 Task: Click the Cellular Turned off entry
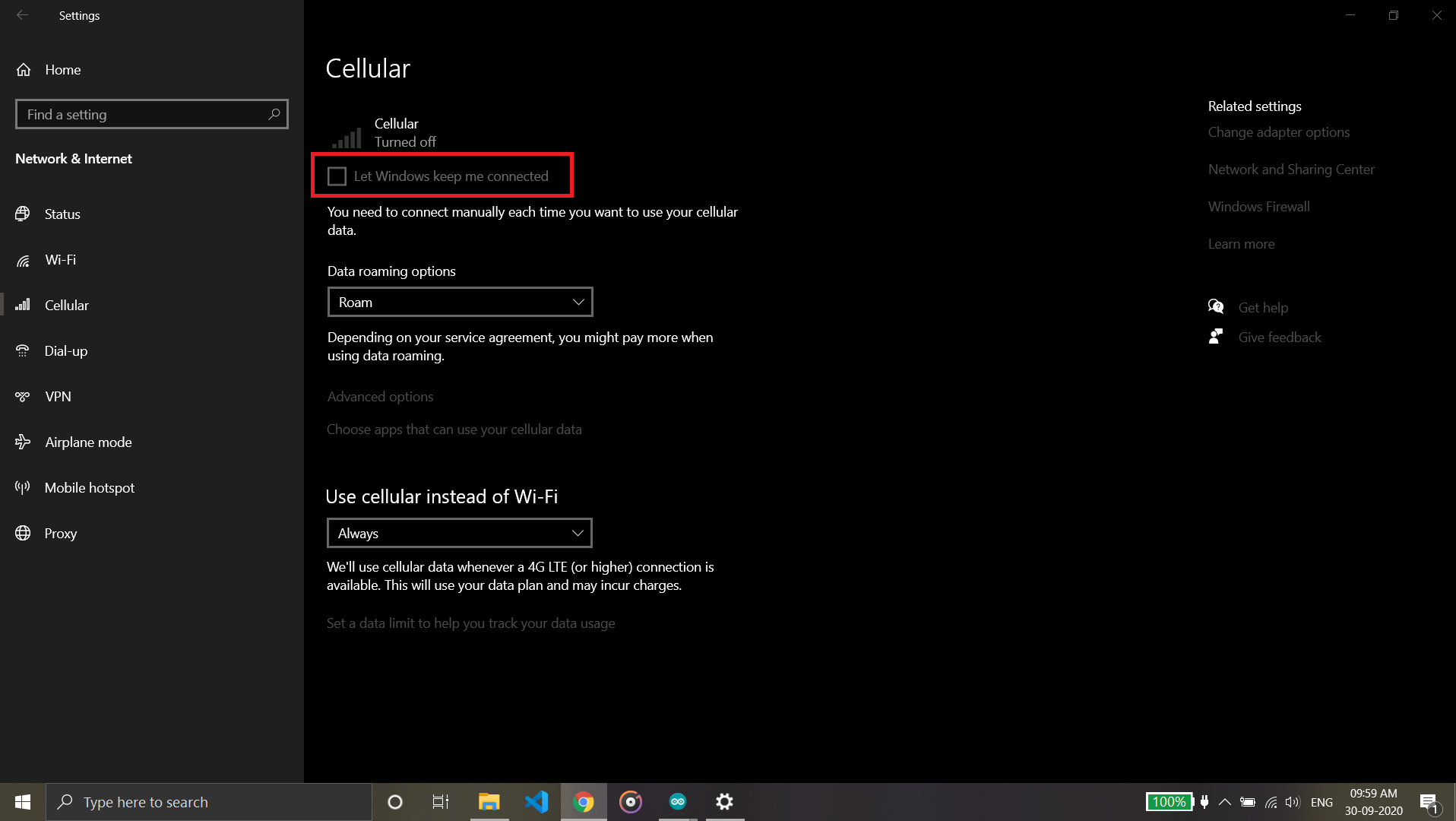point(385,132)
